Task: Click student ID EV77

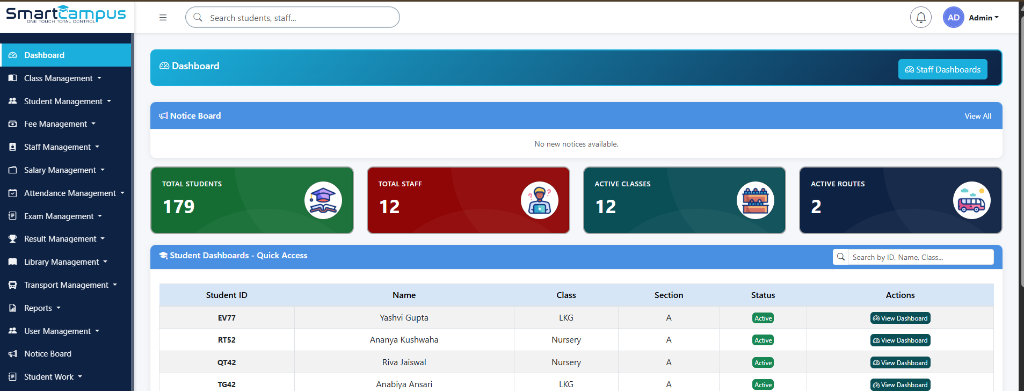Action: (227, 318)
